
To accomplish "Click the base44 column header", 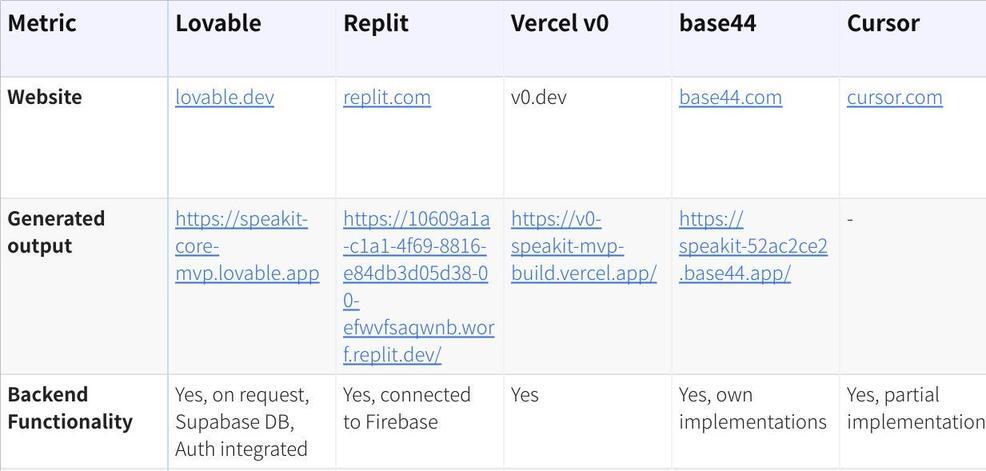I will (717, 24).
